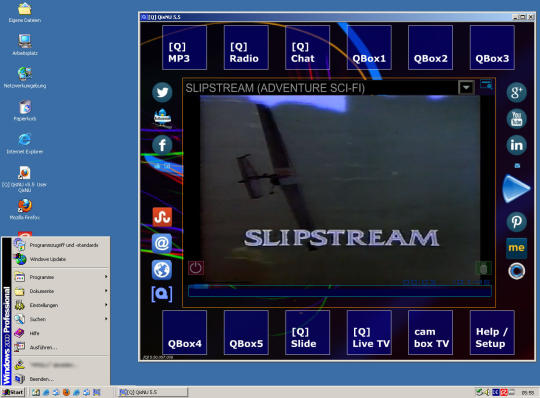Open Mozilla Firefox desktop icon
The width and height of the screenshot is (540, 398).
(25, 209)
